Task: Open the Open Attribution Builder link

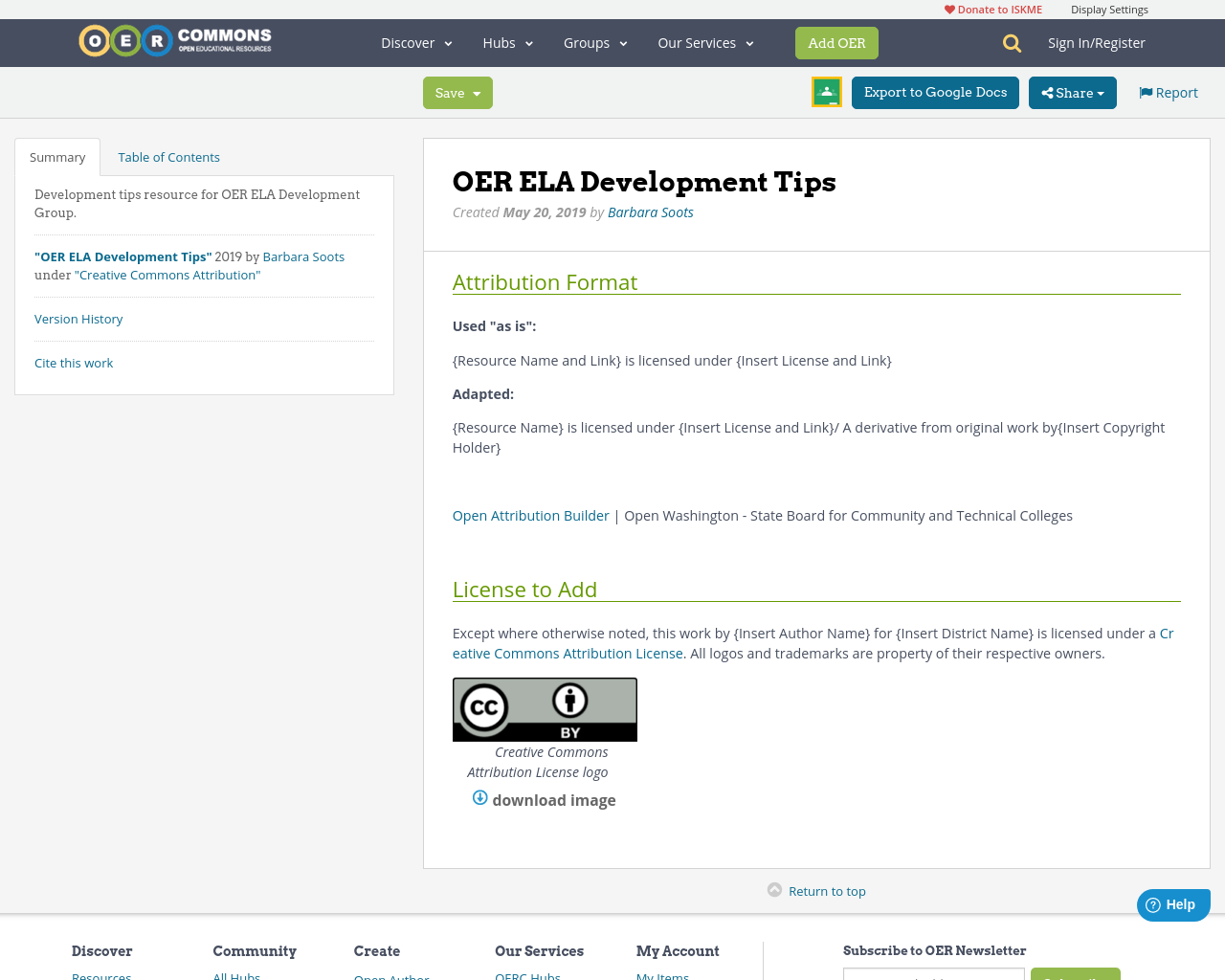Action: tap(530, 516)
